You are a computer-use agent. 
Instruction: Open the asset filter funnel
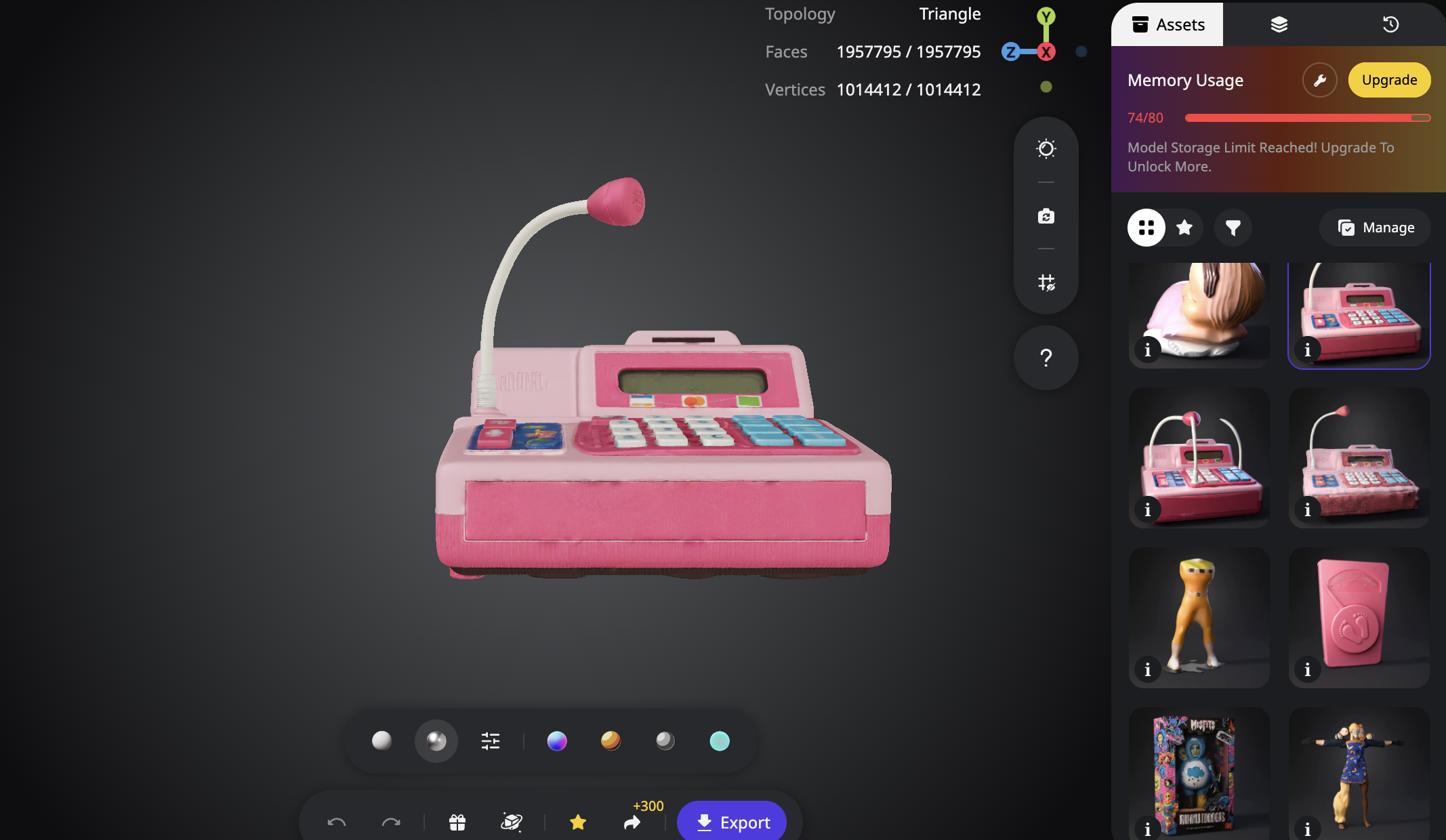click(1233, 228)
